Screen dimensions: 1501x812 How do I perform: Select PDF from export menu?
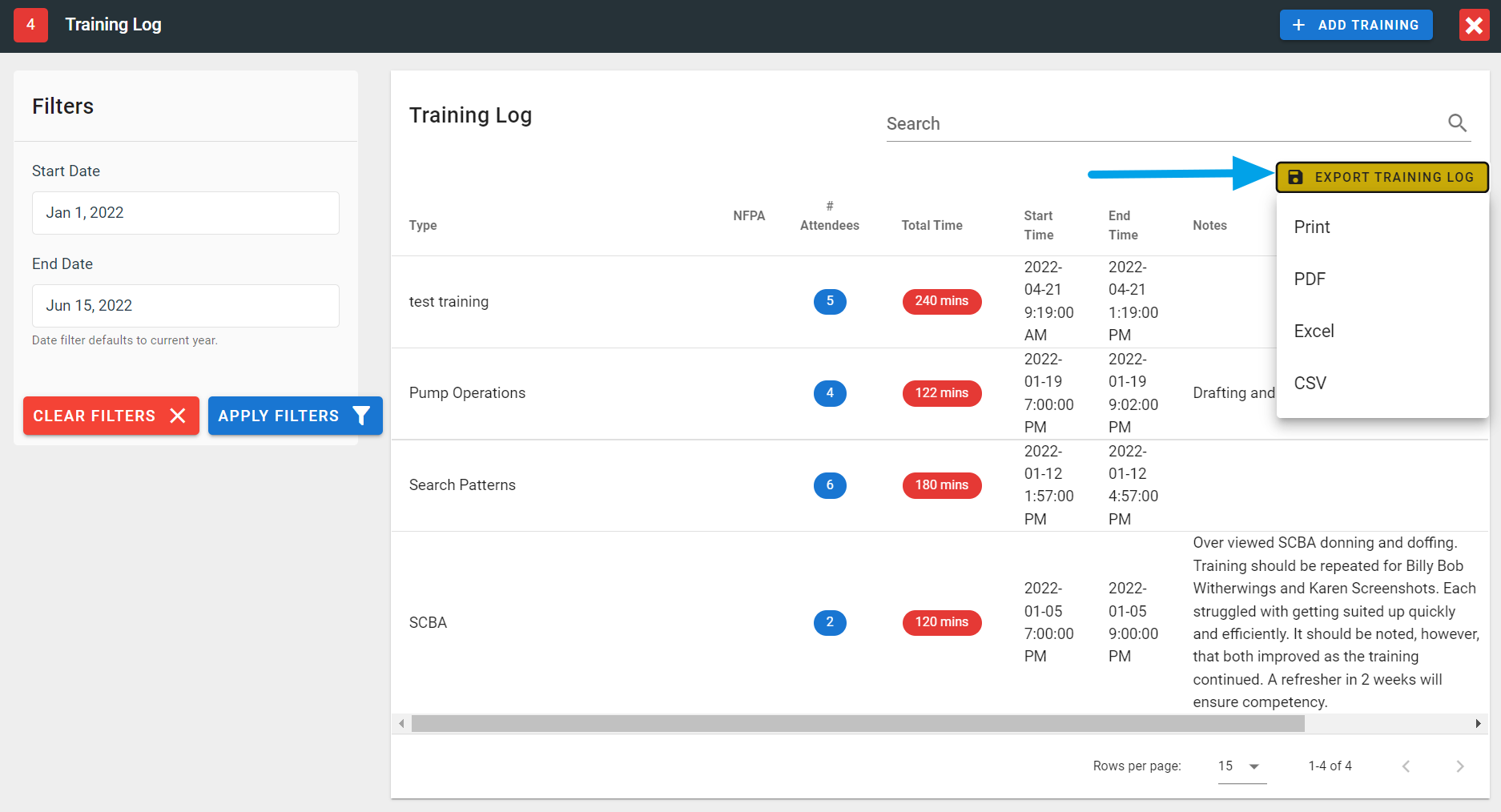(1310, 279)
